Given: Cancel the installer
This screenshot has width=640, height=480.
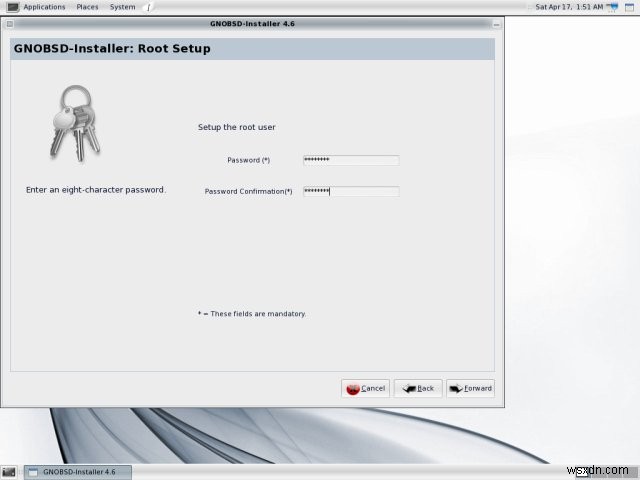Looking at the screenshot, I should (365, 388).
